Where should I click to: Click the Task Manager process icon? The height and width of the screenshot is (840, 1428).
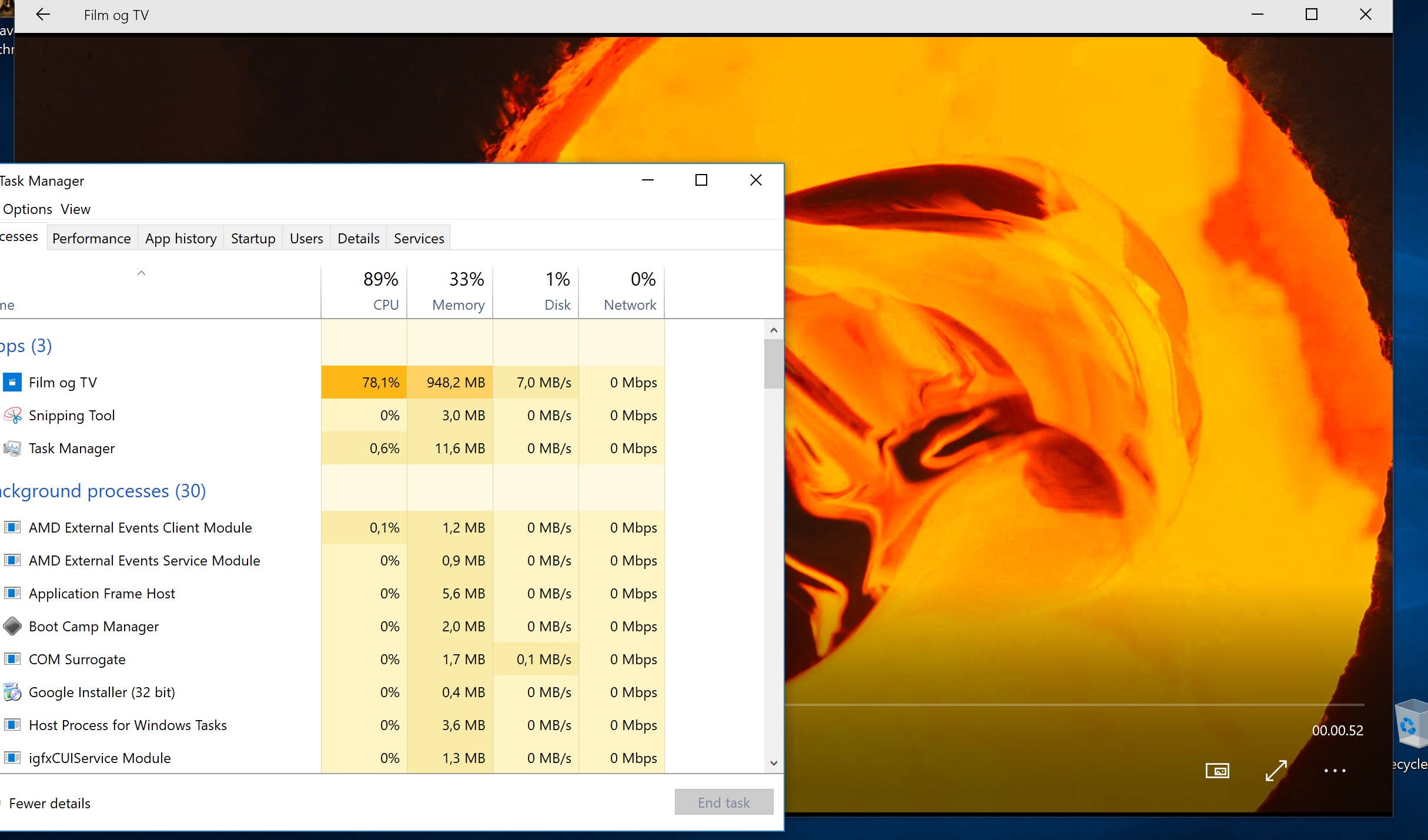click(12, 449)
